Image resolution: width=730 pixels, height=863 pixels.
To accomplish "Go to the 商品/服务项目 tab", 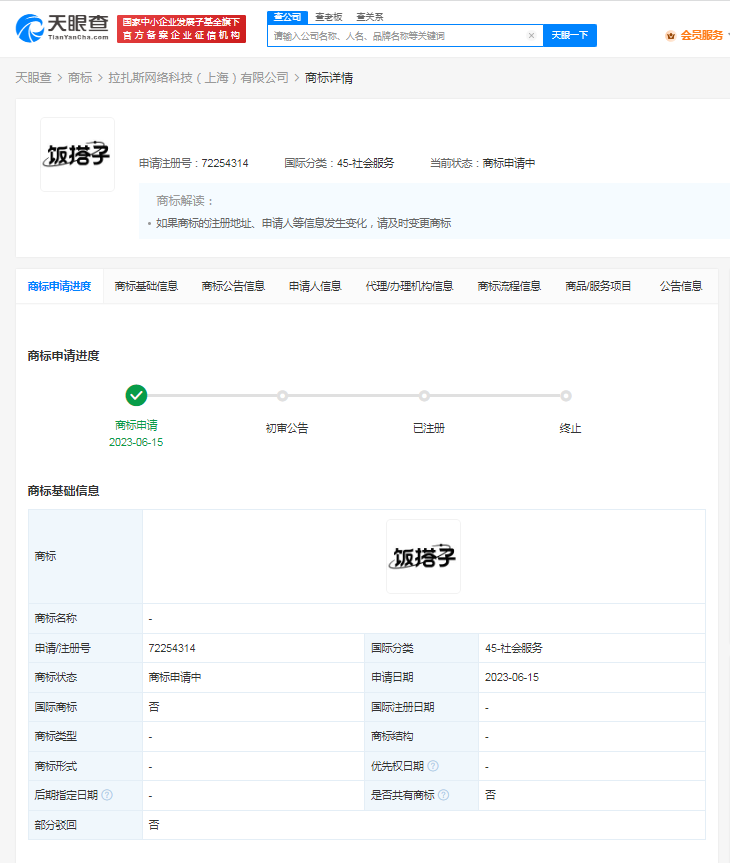I will pyautogui.click(x=598, y=286).
